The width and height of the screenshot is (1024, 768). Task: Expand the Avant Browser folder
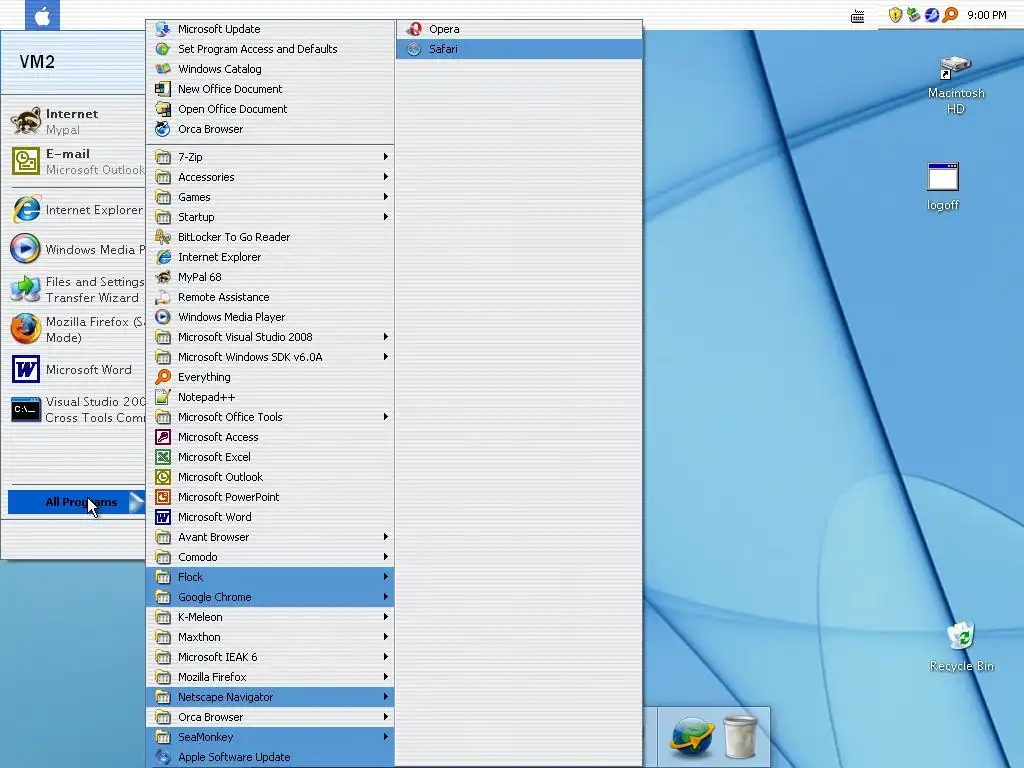[x=270, y=537]
